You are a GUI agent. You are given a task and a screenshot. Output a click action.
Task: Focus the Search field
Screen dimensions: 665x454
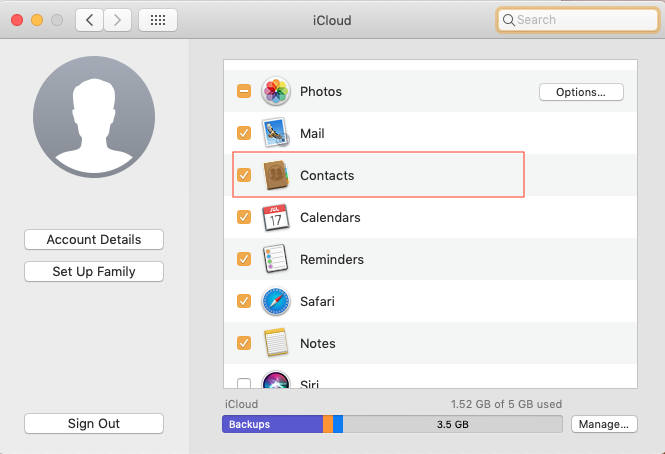577,20
